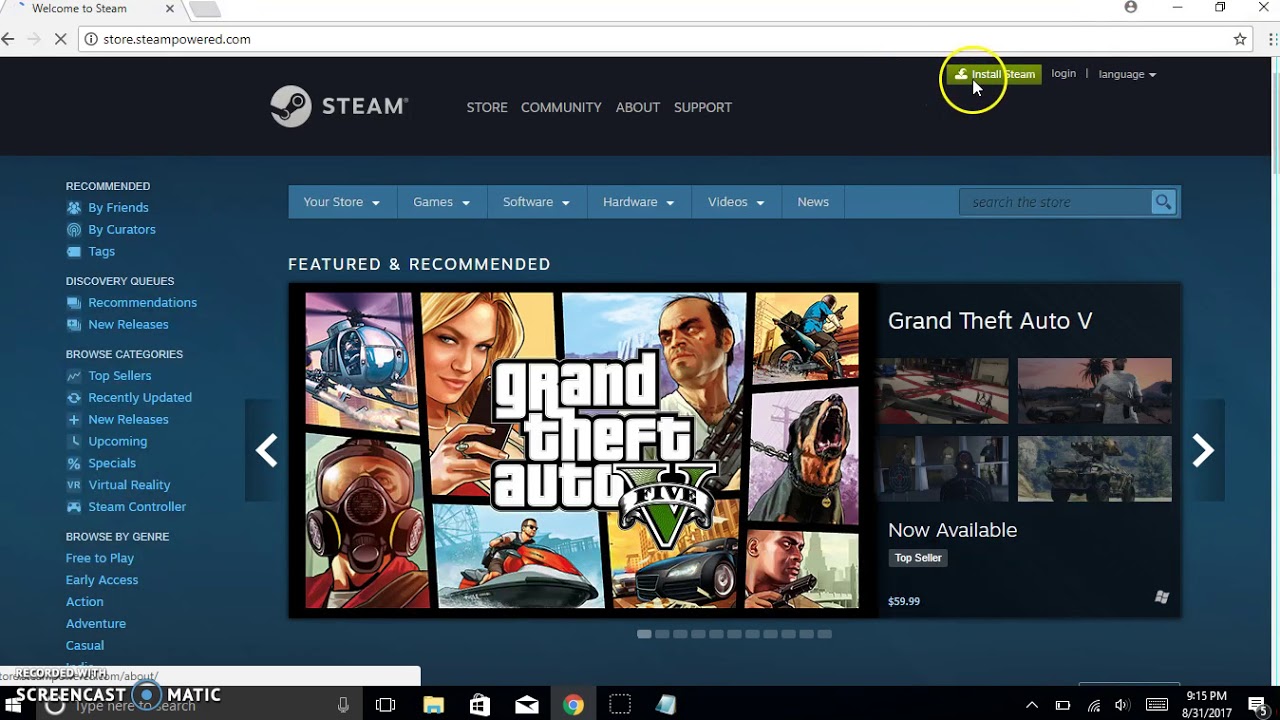
Task: Open the language dropdown
Action: 1127,74
